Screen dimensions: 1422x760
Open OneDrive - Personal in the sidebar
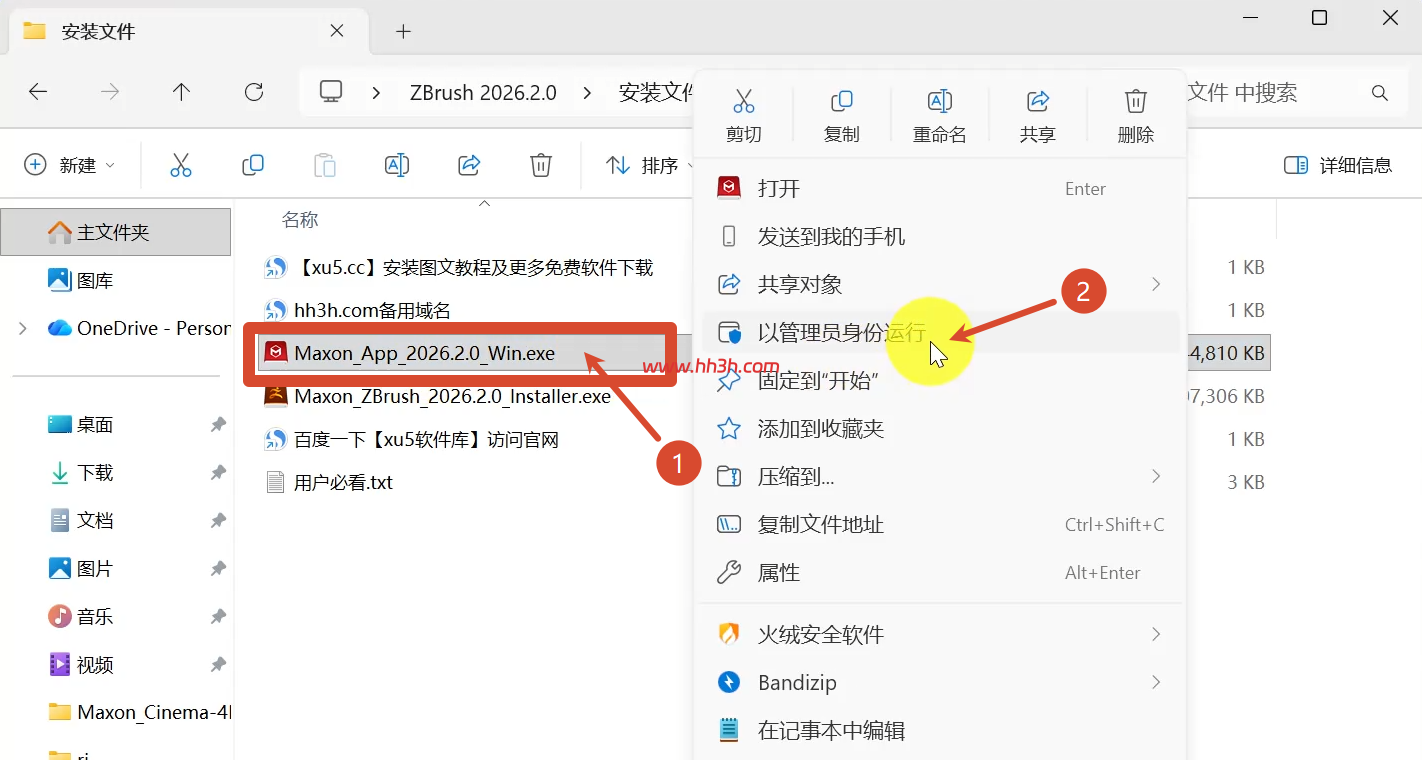coord(139,328)
